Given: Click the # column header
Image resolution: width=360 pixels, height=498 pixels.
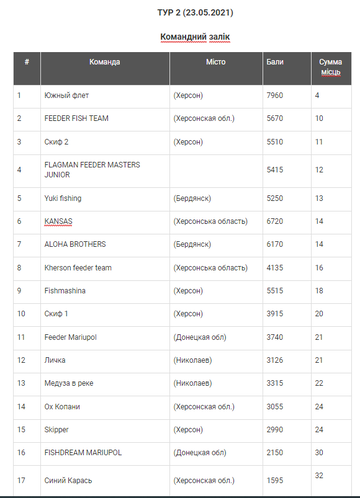Looking at the screenshot, I should 27,68.
